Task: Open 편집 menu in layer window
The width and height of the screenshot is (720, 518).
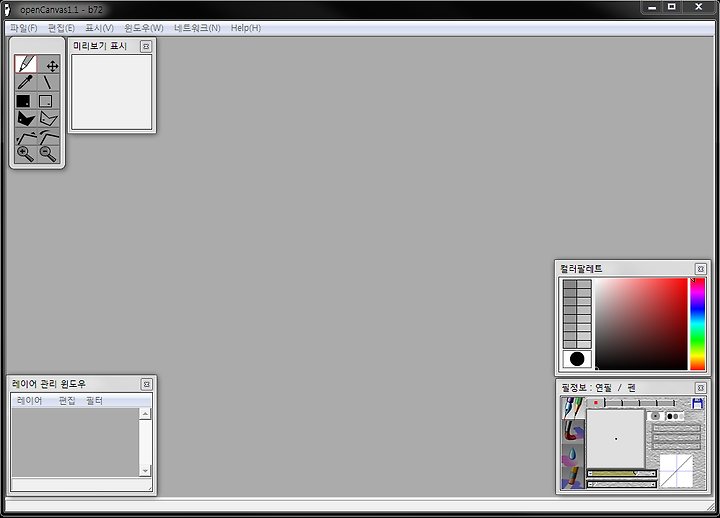Action: (x=67, y=401)
